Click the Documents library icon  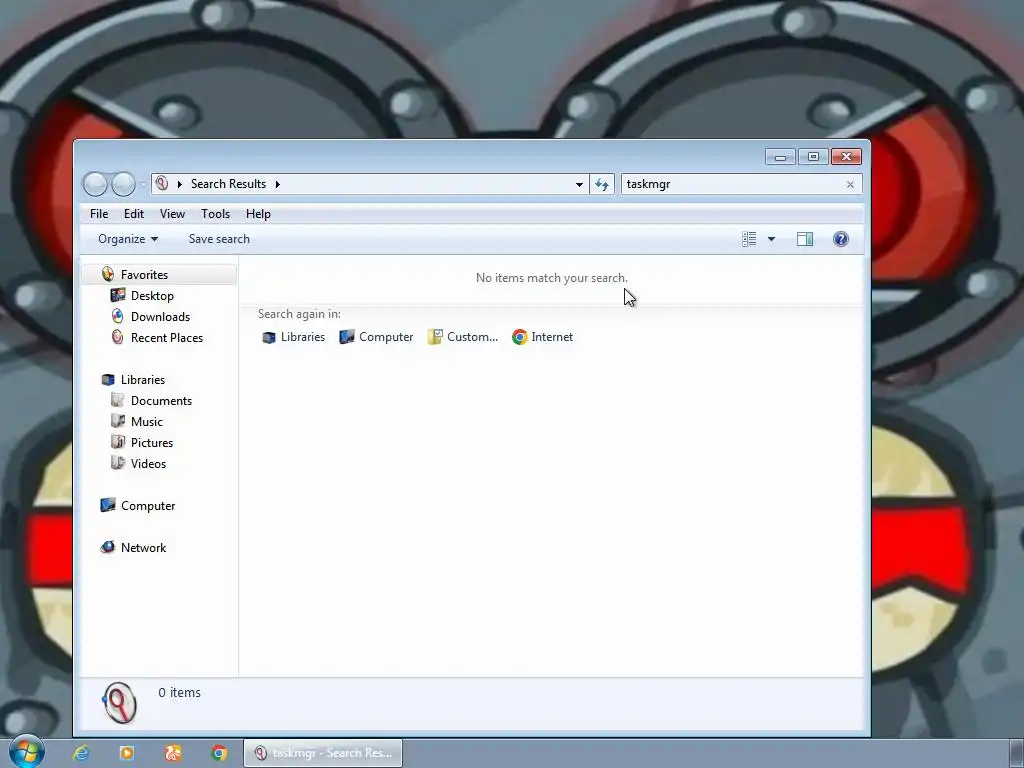pos(118,400)
